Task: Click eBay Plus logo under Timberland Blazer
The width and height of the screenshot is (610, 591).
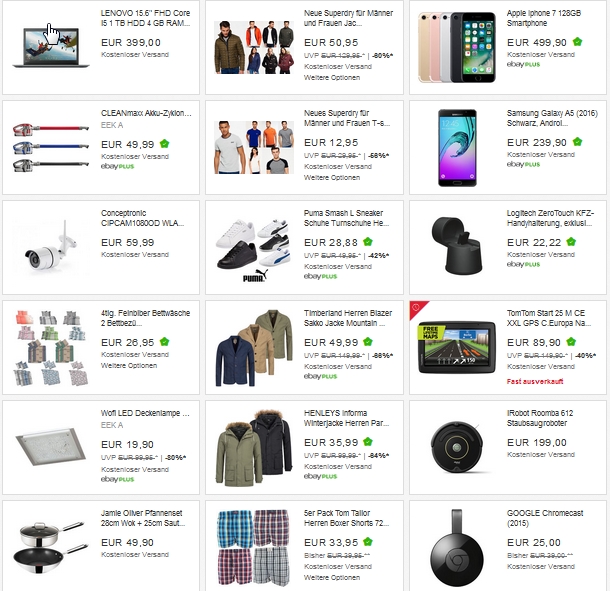Action: click(321, 376)
